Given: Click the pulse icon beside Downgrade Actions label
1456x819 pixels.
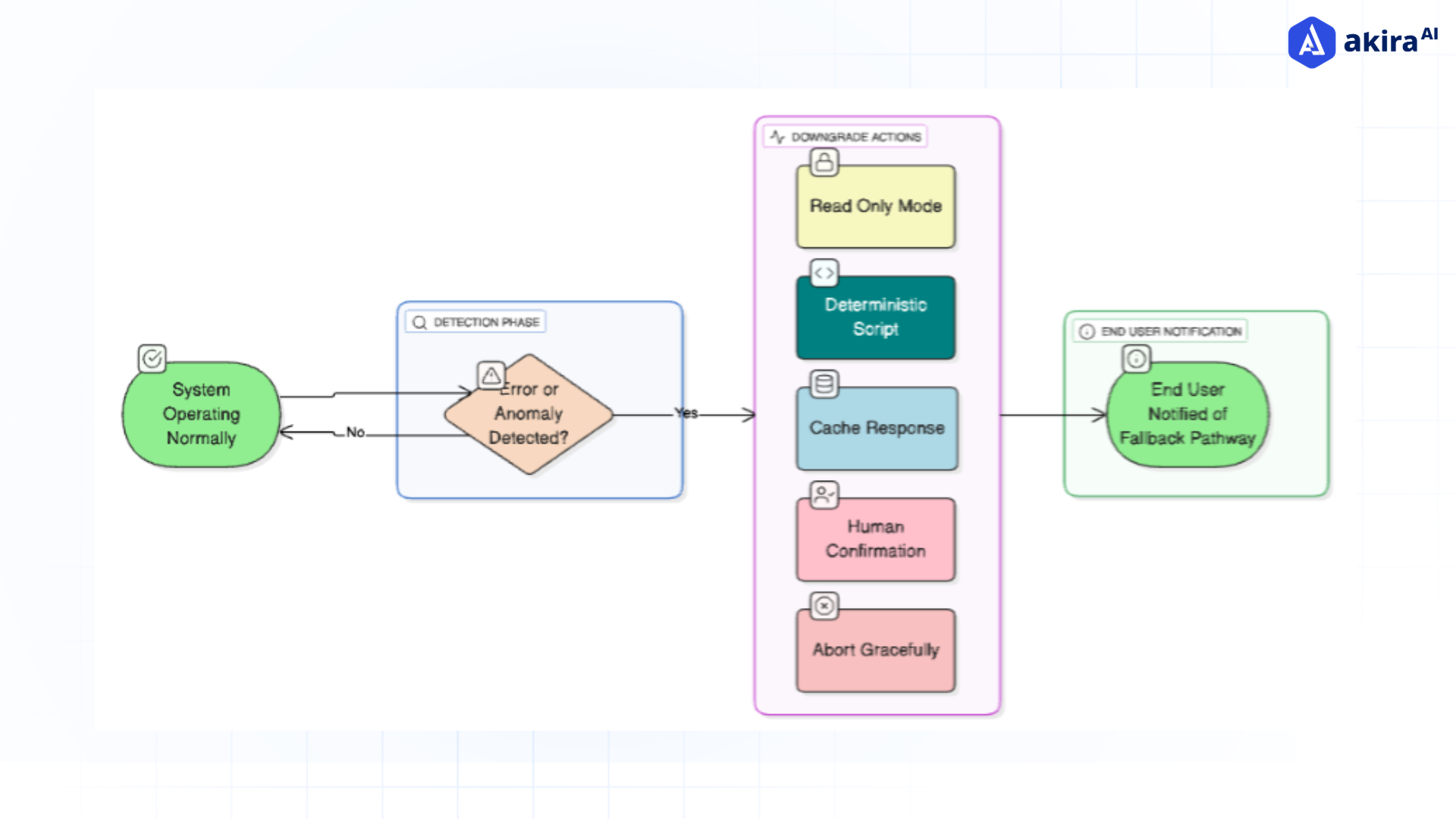Looking at the screenshot, I should coord(776,136).
